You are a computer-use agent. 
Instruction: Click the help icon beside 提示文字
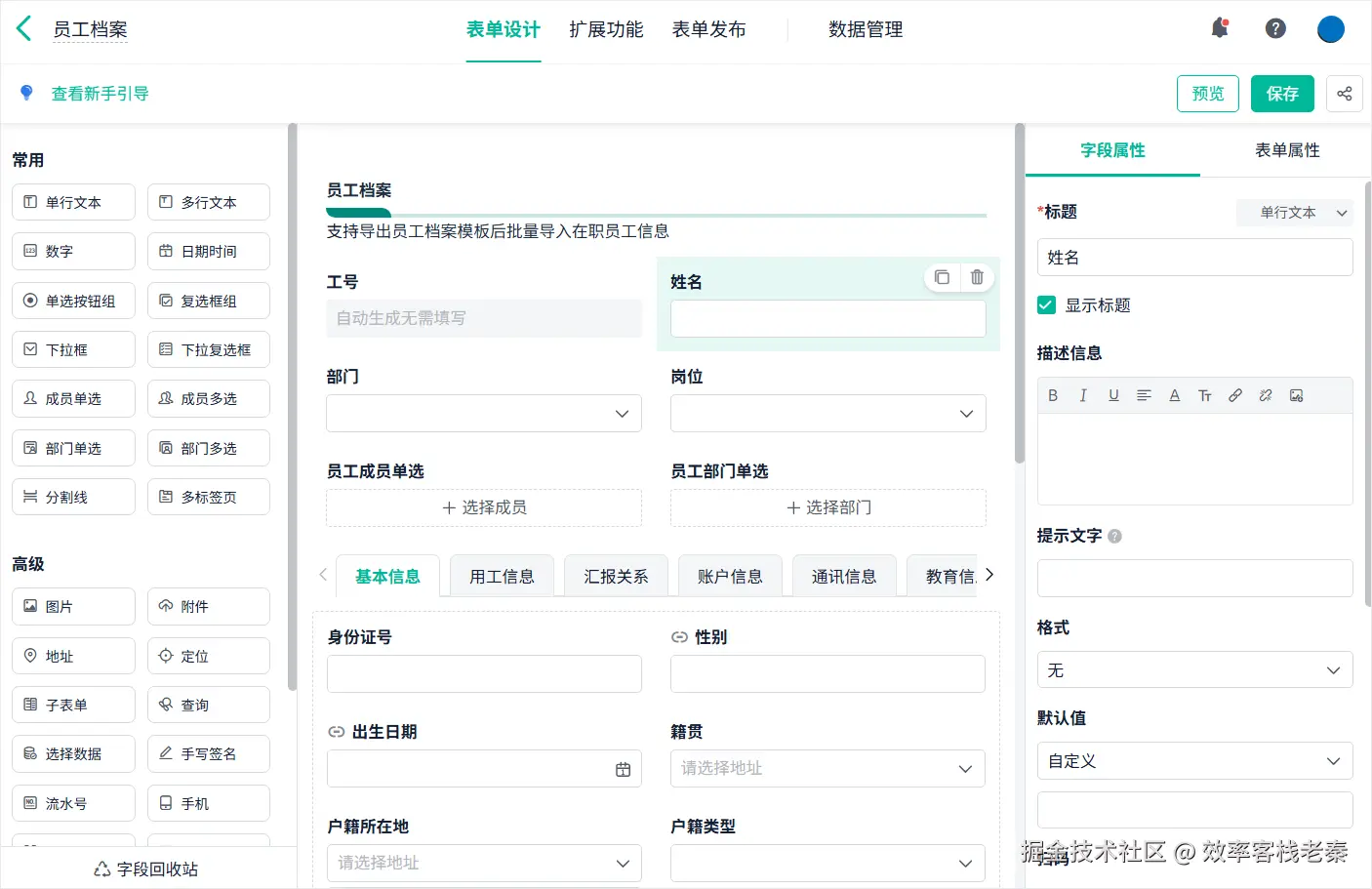(x=1115, y=536)
